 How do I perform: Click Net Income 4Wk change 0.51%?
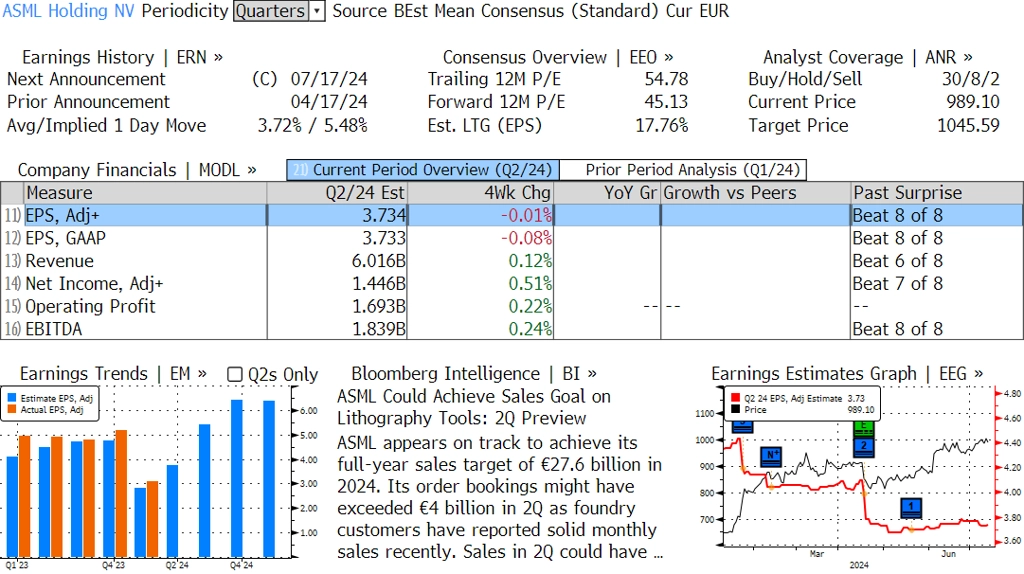[530, 284]
